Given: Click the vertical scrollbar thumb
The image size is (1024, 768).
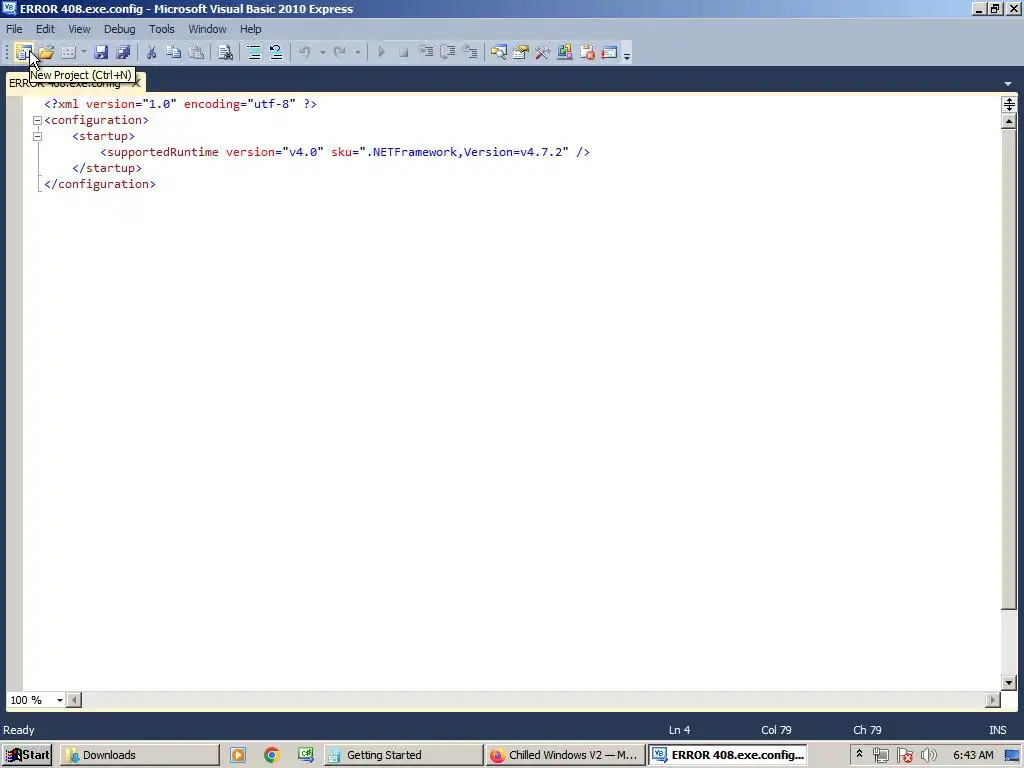Looking at the screenshot, I should 1009,370.
